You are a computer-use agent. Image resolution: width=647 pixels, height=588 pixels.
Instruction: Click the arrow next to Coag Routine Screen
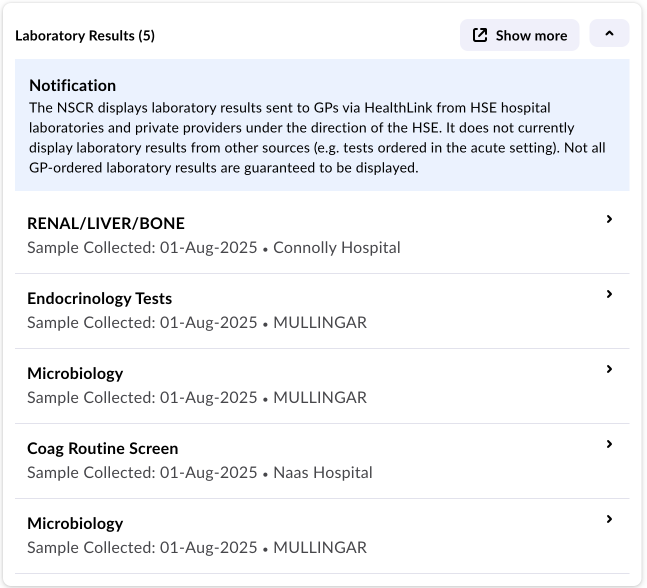point(609,445)
